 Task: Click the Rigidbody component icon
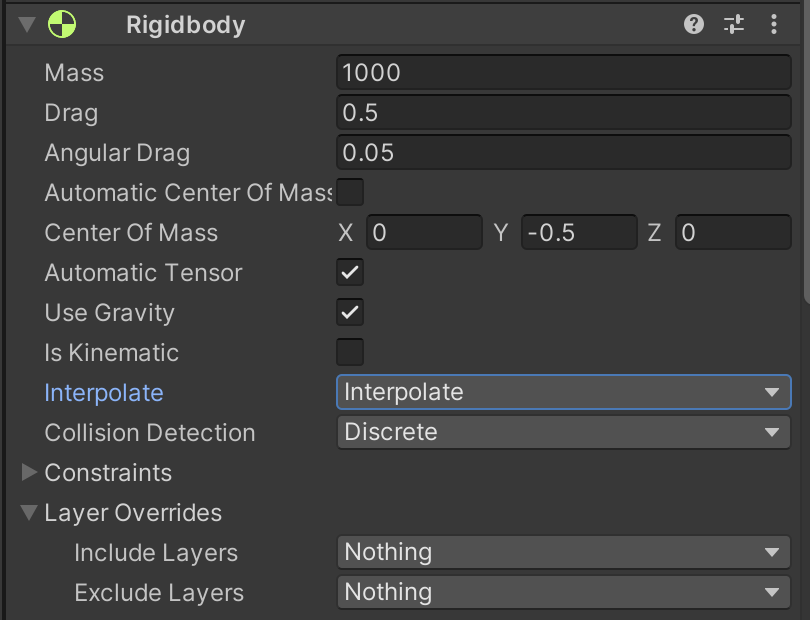pyautogui.click(x=63, y=25)
